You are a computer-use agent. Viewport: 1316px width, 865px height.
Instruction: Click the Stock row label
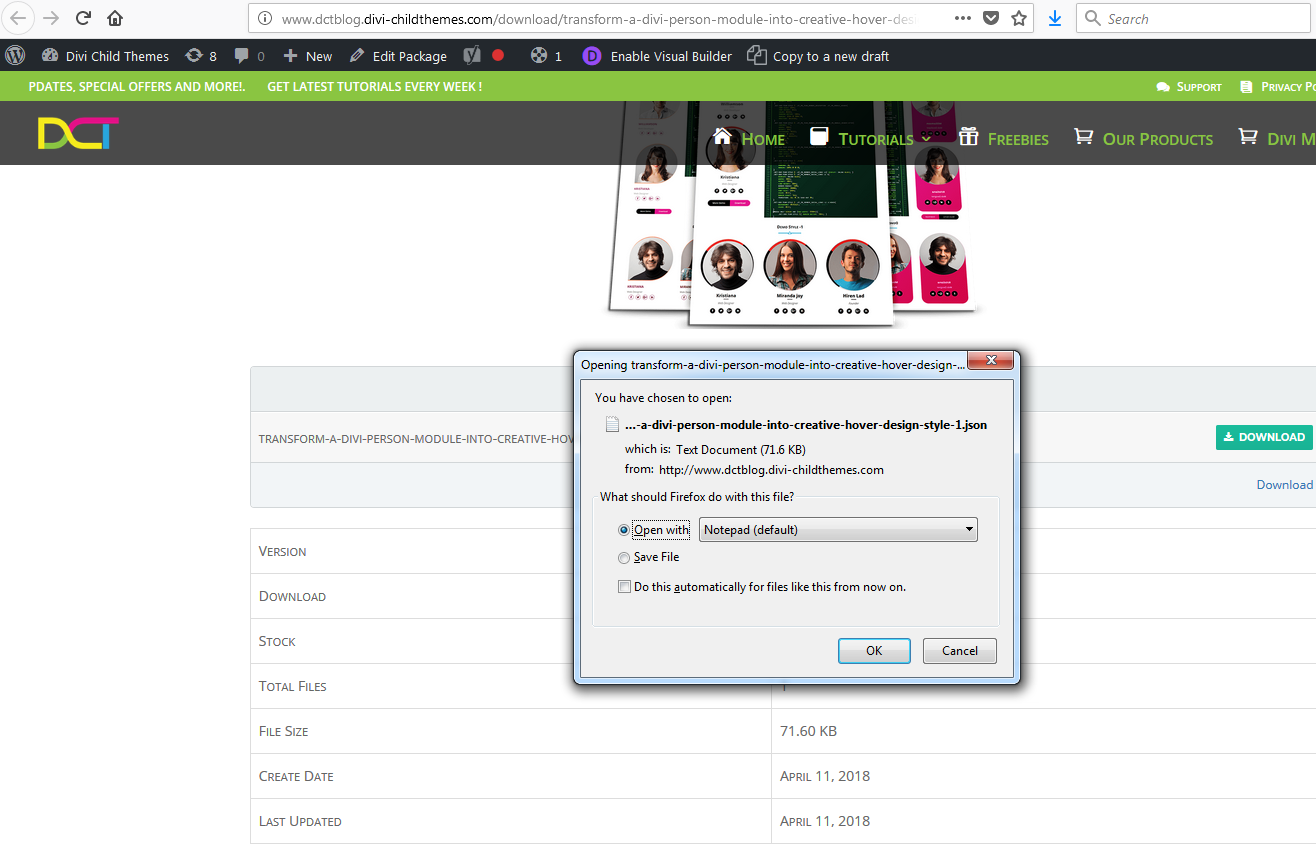277,641
